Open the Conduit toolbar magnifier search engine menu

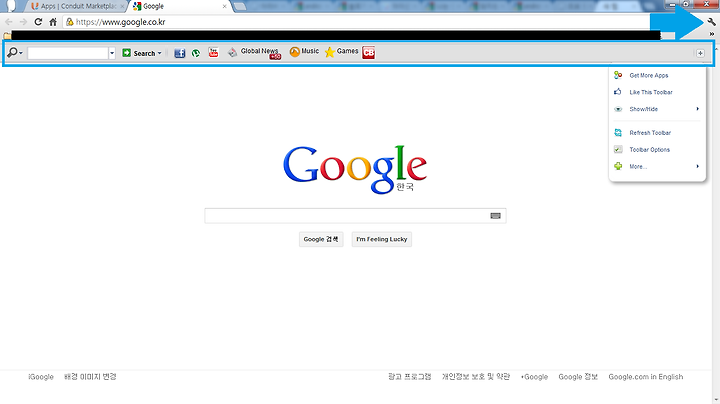[14, 53]
